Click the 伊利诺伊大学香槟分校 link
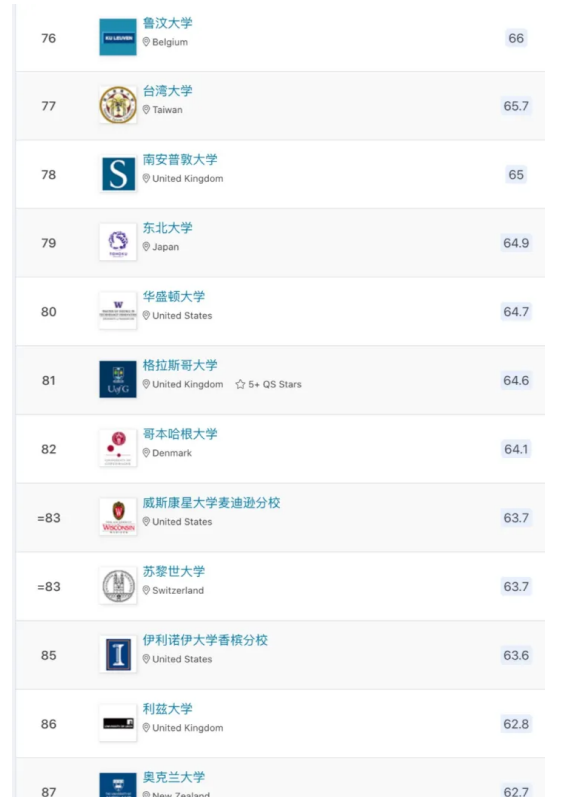This screenshot has height=802, width=575. [205, 640]
